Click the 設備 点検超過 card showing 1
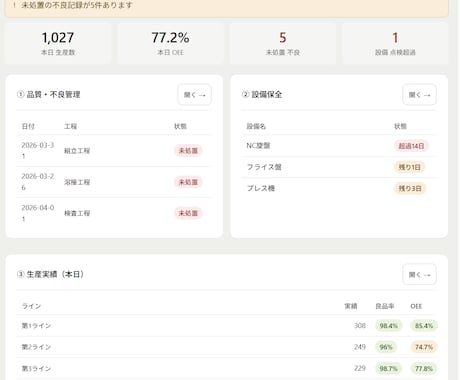The height and width of the screenshot is (380, 460). click(x=395, y=43)
